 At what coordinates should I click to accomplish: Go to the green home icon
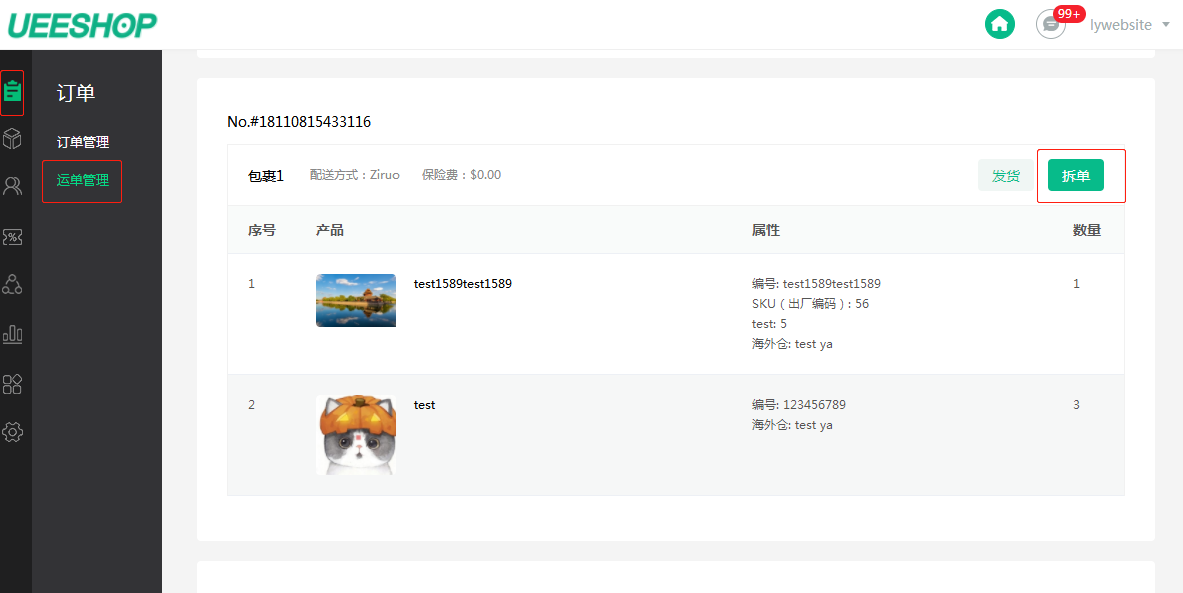point(1000,24)
